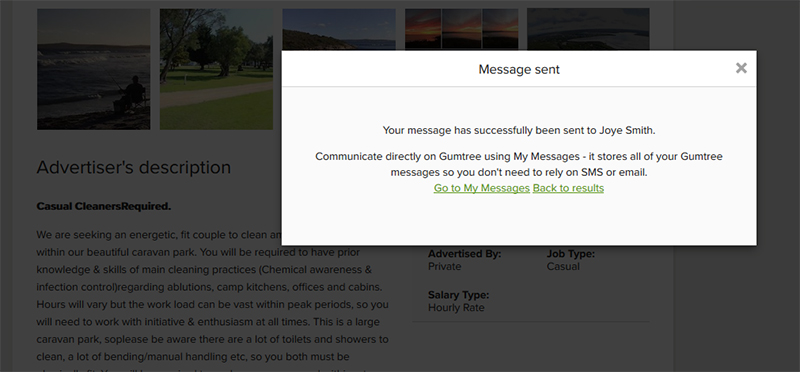Click the Job Type: label

pos(570,254)
